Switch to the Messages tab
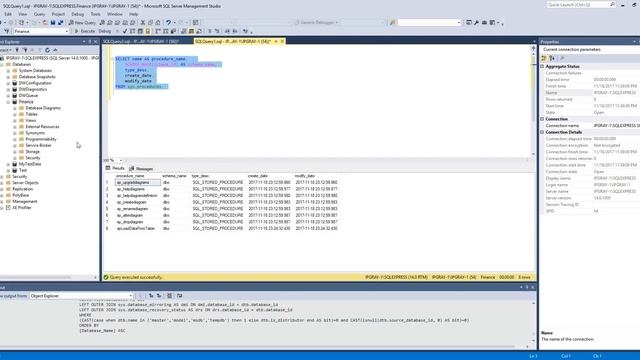This screenshot has width=640, height=360. [x=141, y=169]
